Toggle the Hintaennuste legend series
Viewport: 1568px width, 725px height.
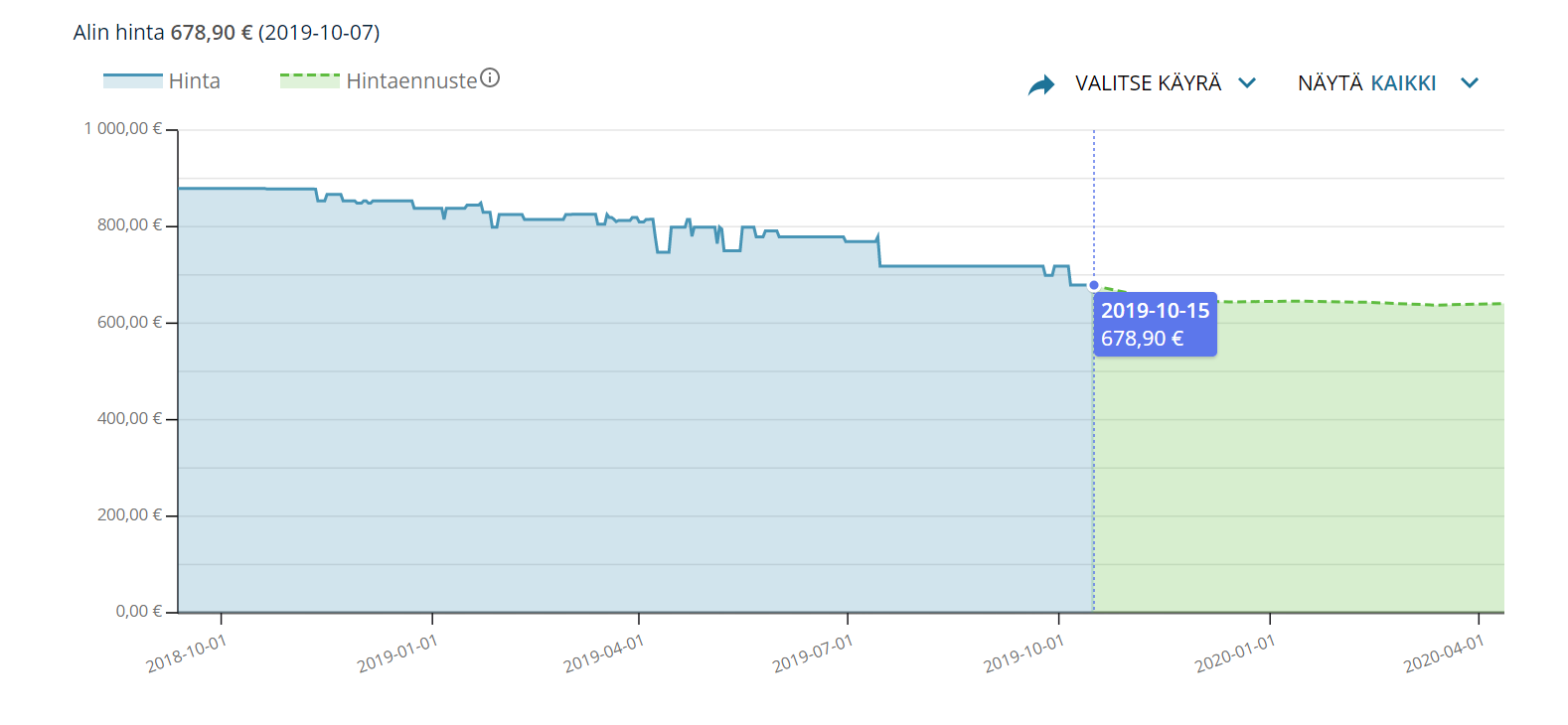pos(411,81)
